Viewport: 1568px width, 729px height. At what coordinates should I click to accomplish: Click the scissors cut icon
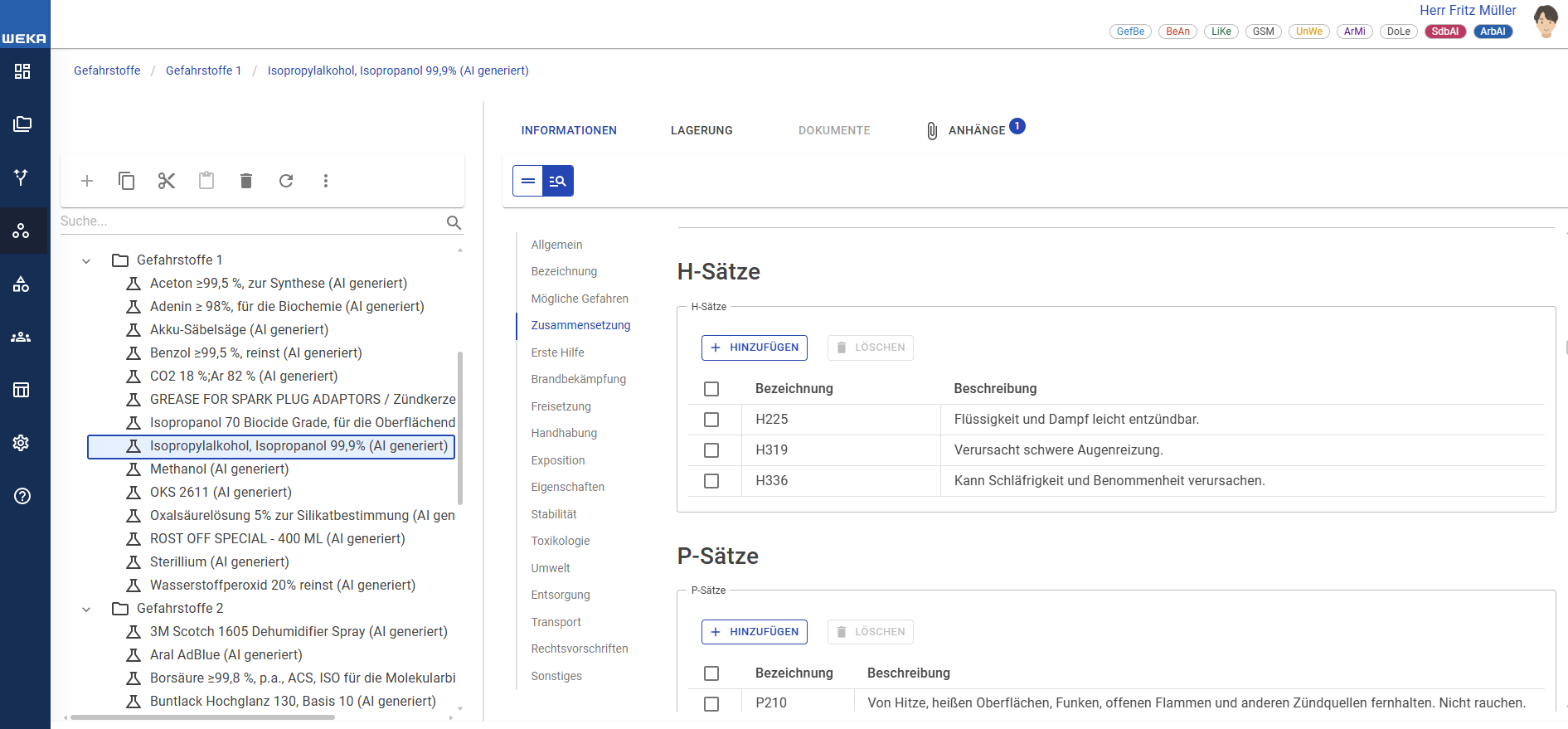(167, 181)
